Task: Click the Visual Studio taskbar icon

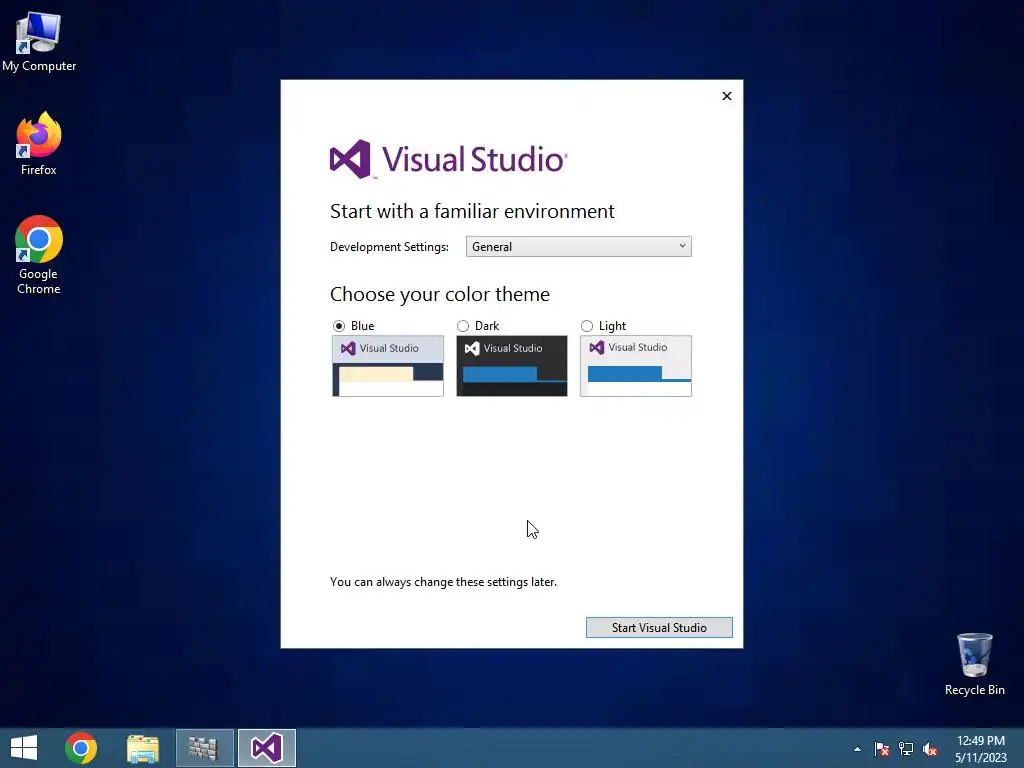Action: 267,748
